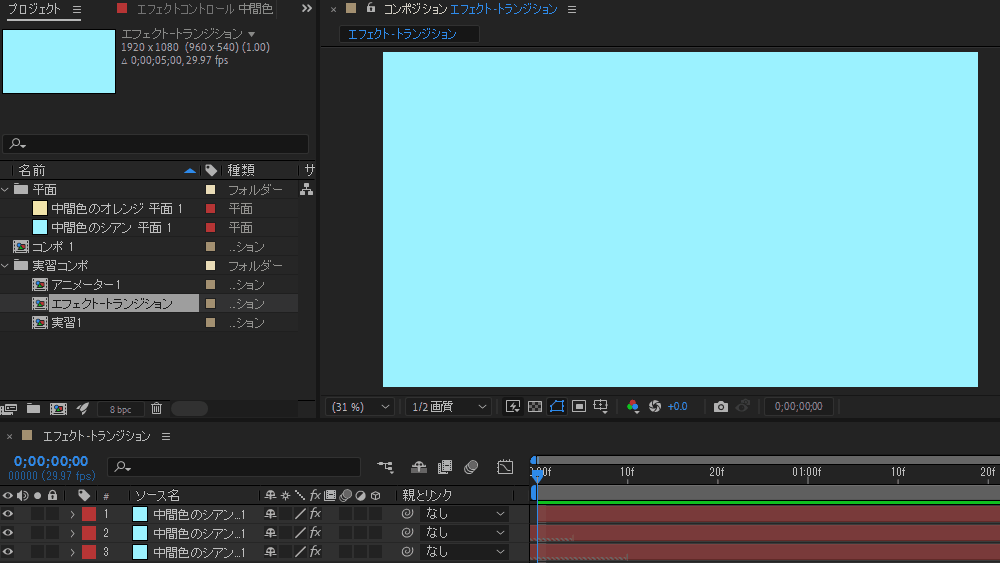This screenshot has width=1000, height=563.
Task: Click the Project panel search field
Action: pyautogui.click(x=156, y=144)
